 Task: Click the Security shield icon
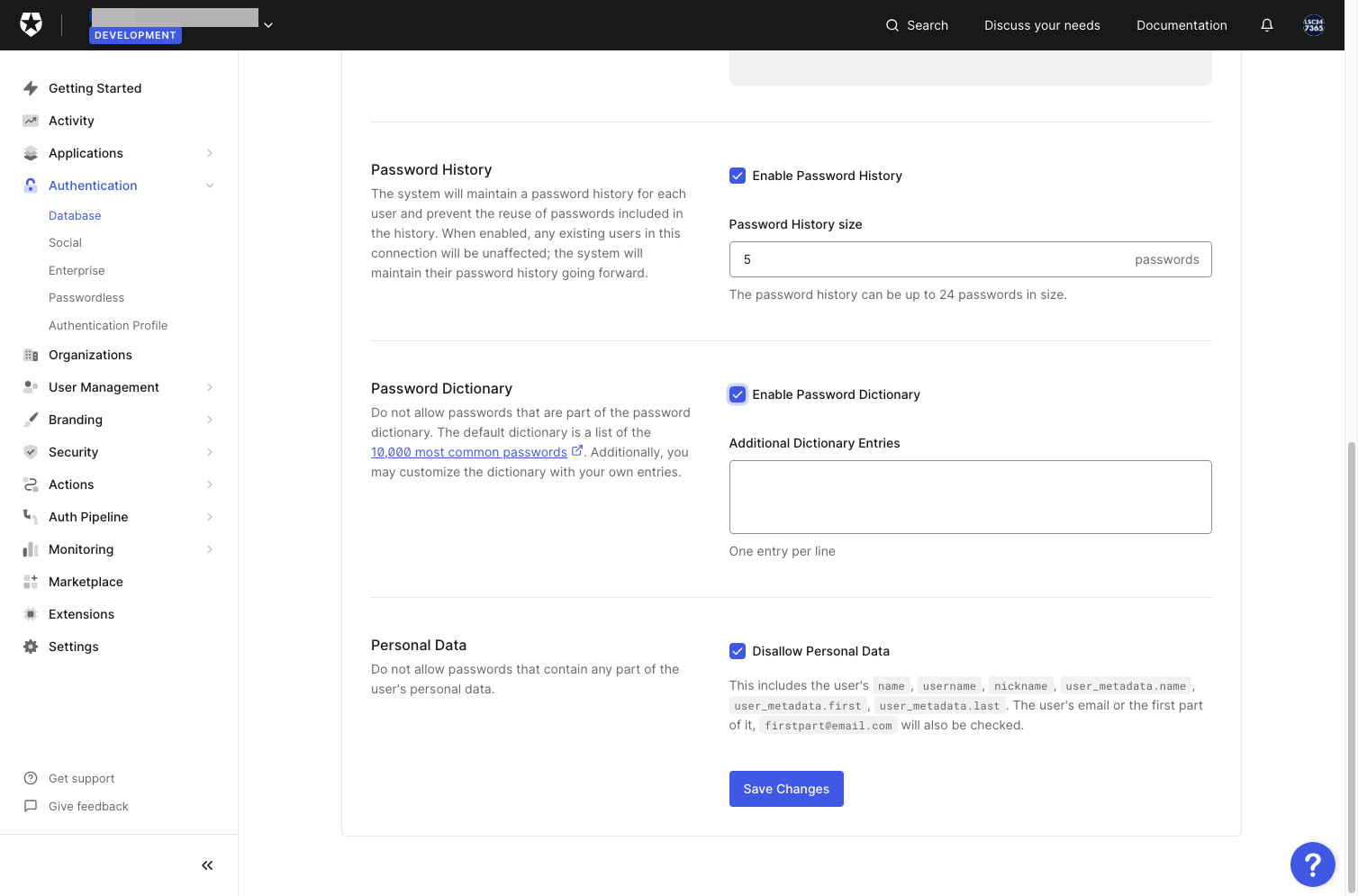point(31,452)
